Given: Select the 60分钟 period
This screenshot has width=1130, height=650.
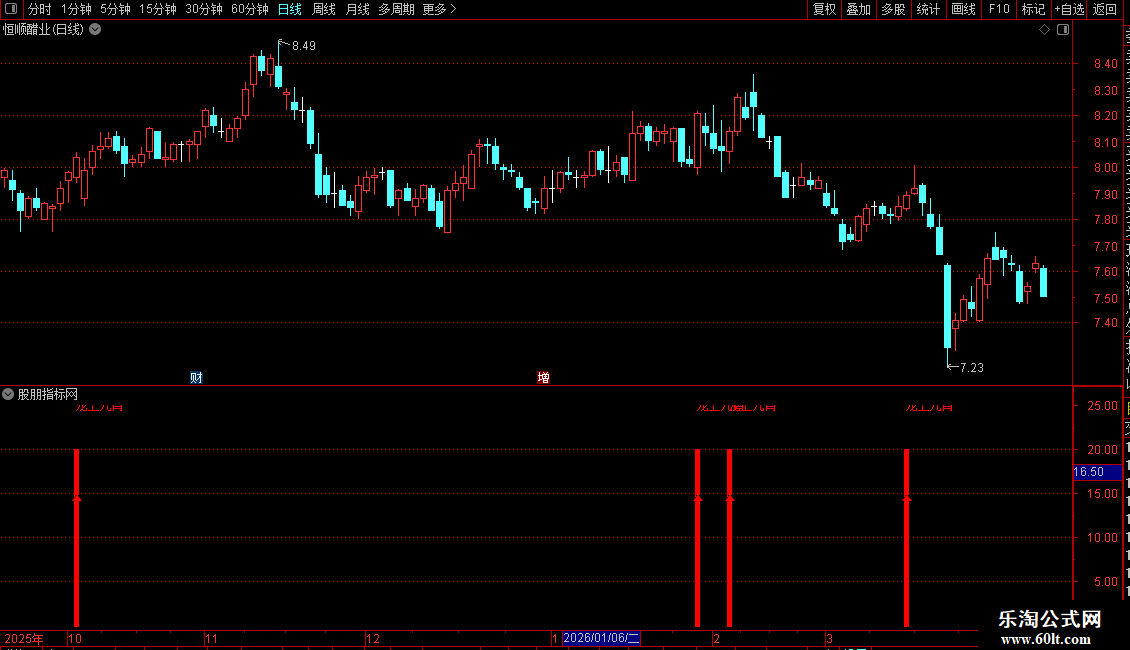Looking at the screenshot, I should (249, 9).
